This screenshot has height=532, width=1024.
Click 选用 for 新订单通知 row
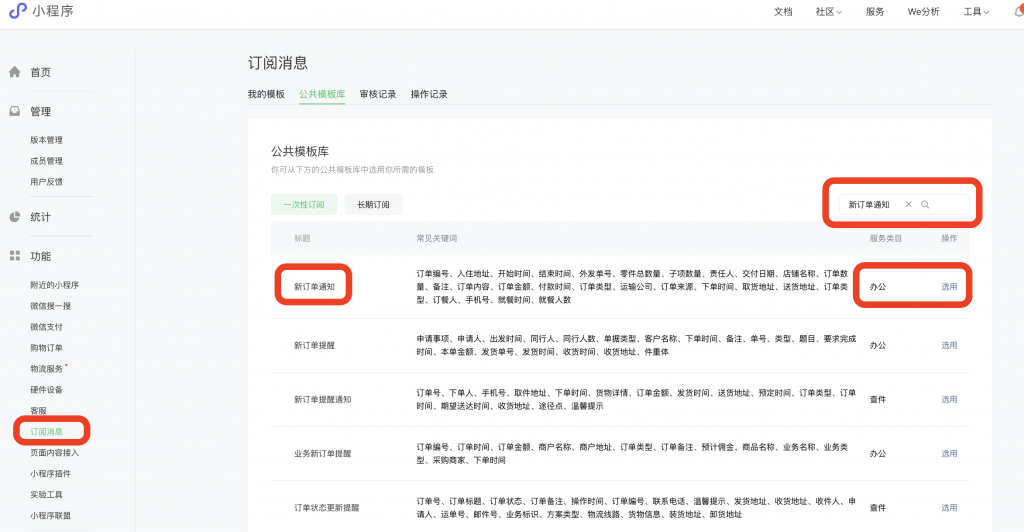pyautogui.click(x=949, y=287)
